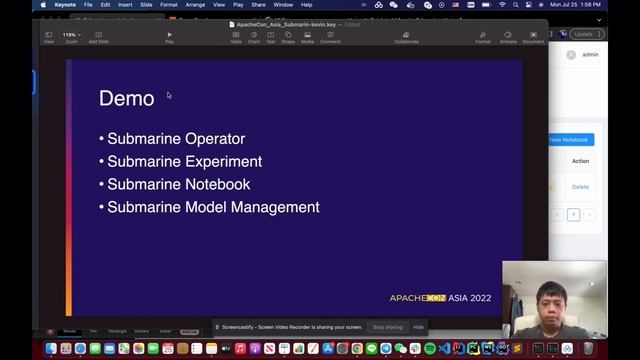
Task: Click the Submarine Operator bullet
Action: click(176, 139)
